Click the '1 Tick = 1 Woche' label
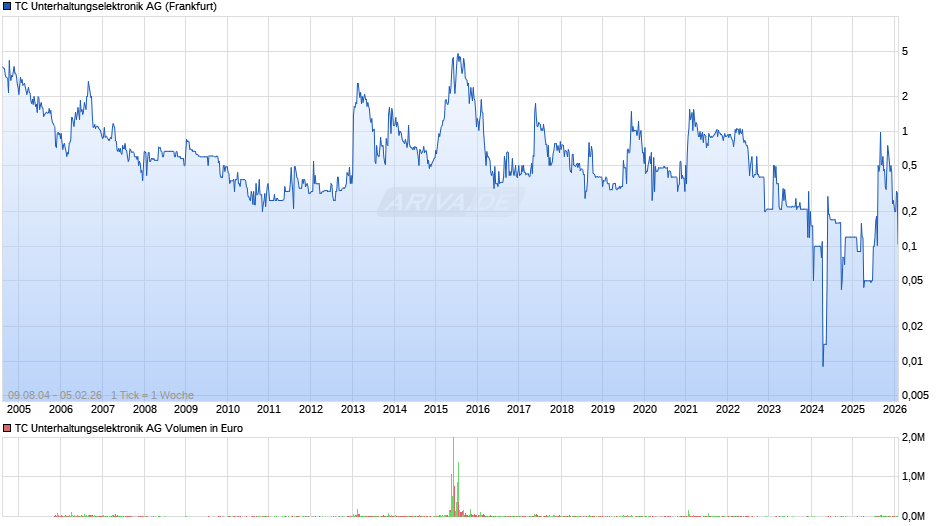This screenshot has width=940, height=526. (x=152, y=395)
